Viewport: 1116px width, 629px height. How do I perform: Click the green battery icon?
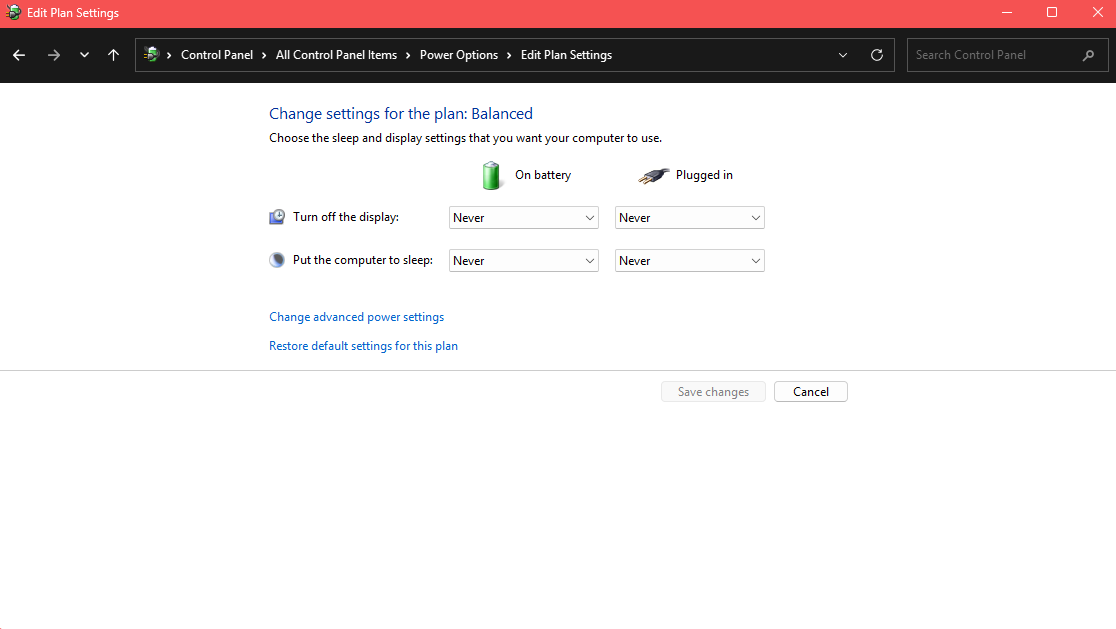[491, 175]
